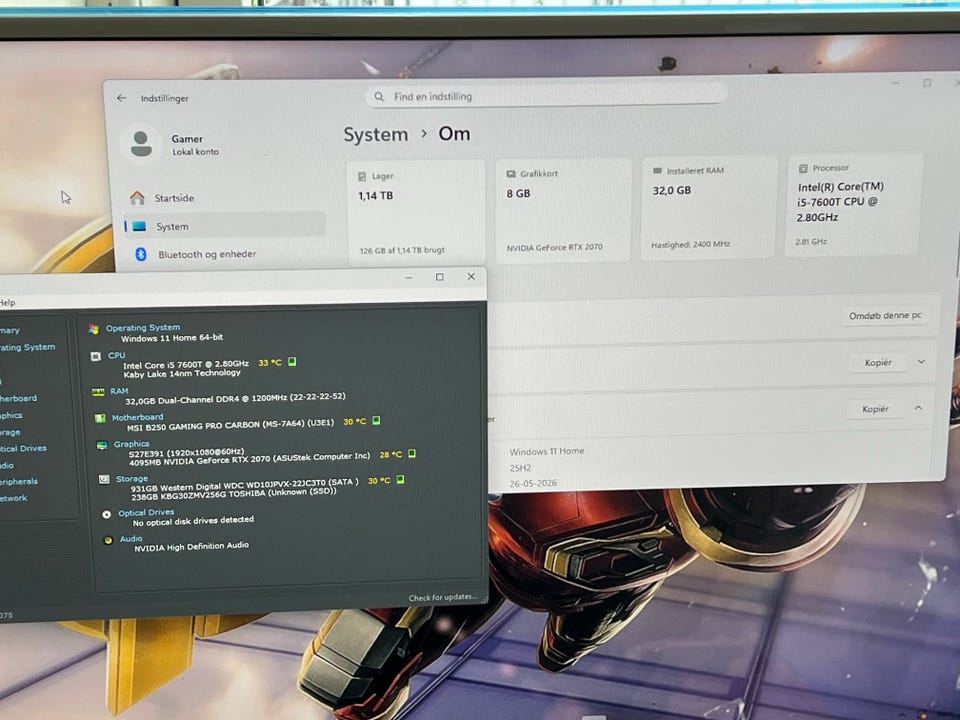Select the System monitor icon in sidebar
This screenshot has height=720, width=960.
[x=140, y=227]
